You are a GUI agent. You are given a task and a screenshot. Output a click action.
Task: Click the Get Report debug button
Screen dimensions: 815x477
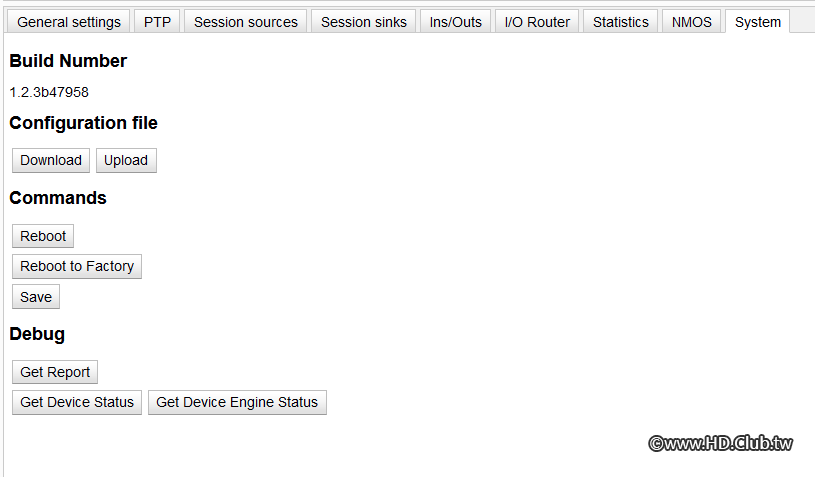click(x=55, y=372)
